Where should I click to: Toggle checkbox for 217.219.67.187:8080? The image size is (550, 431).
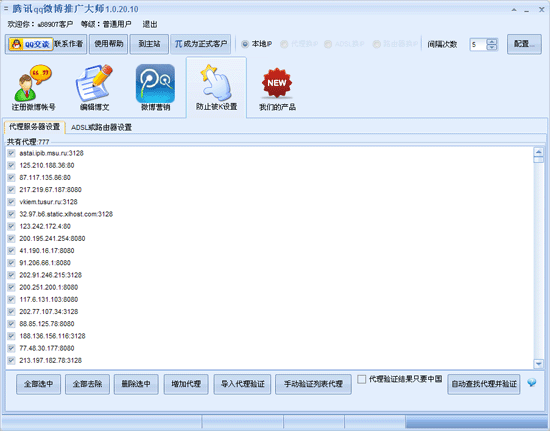(11, 190)
